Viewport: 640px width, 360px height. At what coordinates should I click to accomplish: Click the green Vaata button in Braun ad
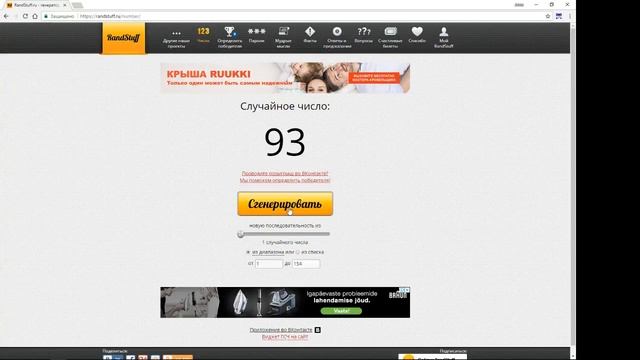[x=341, y=311]
